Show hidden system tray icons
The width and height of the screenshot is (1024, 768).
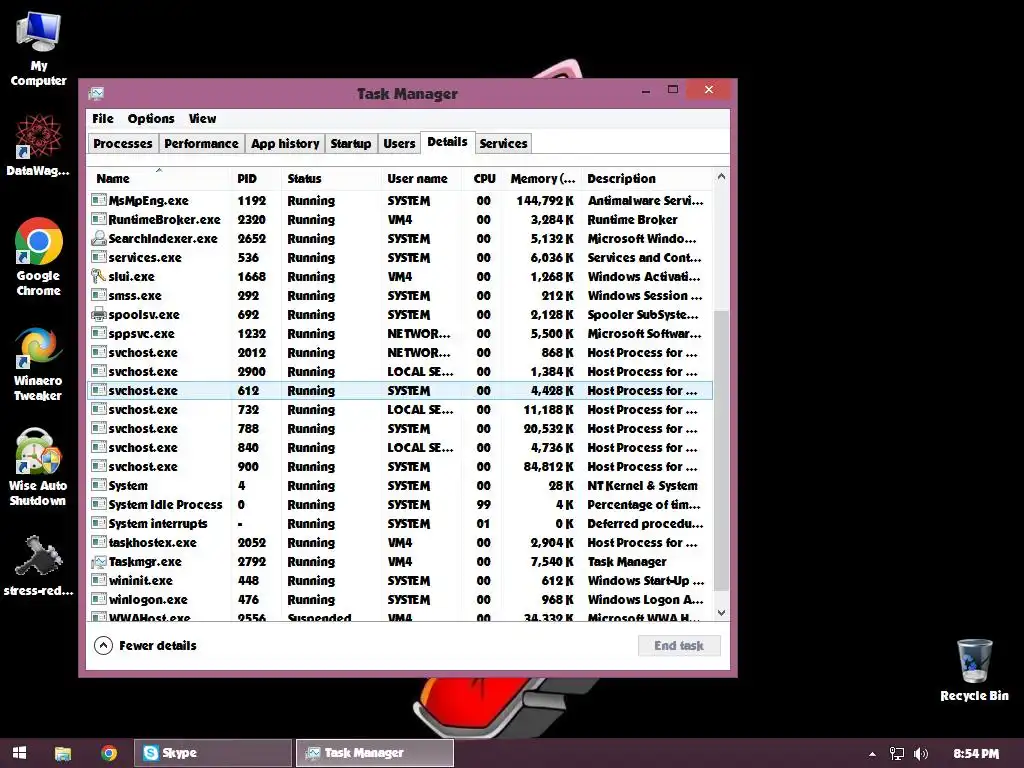872,754
